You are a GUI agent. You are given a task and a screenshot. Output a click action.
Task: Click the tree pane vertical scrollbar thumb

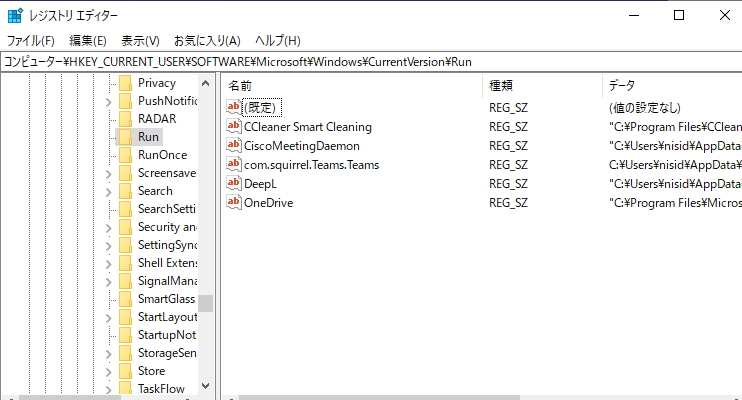205,303
